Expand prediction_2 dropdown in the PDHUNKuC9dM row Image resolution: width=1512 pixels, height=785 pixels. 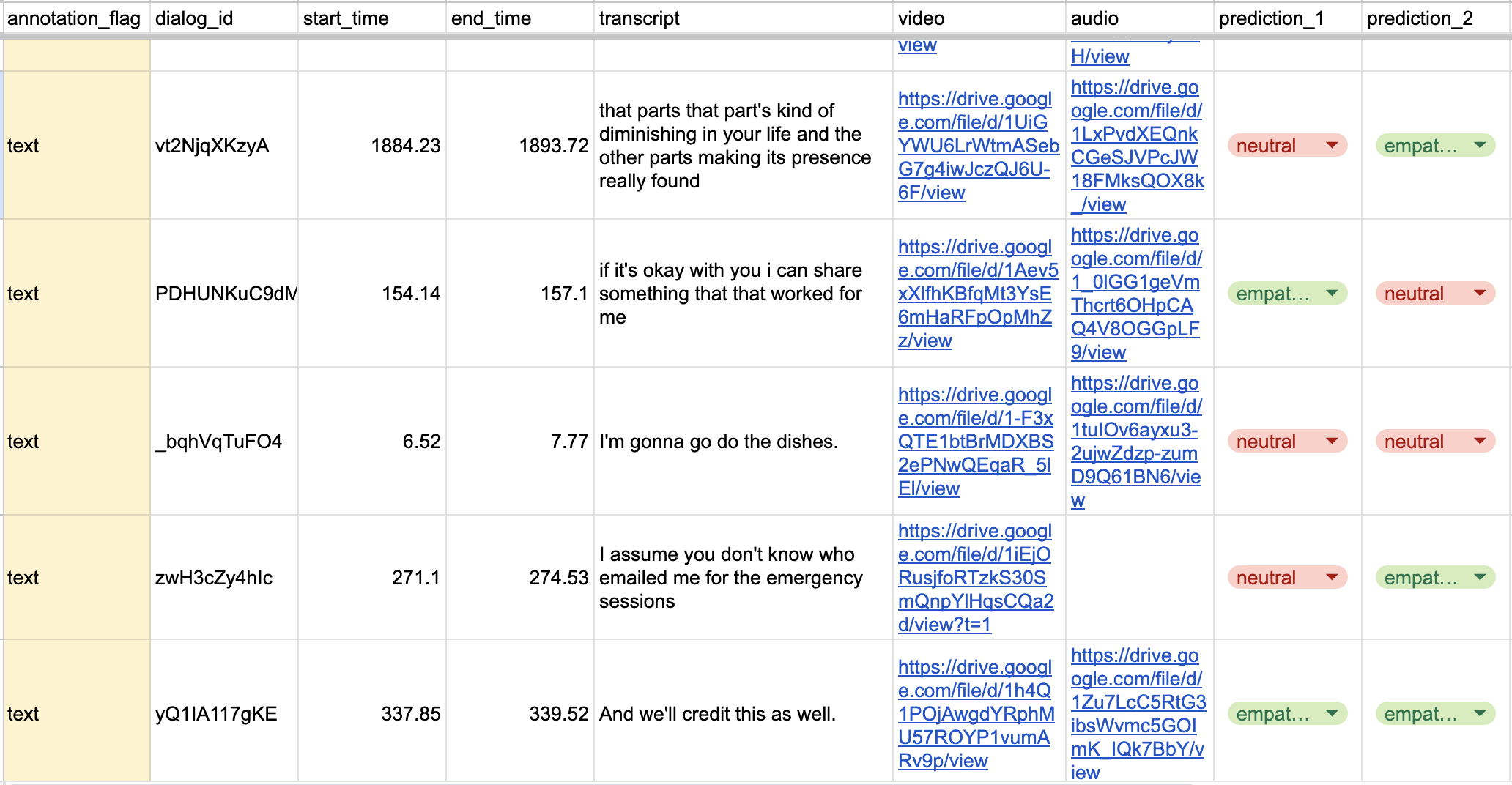tap(1435, 294)
